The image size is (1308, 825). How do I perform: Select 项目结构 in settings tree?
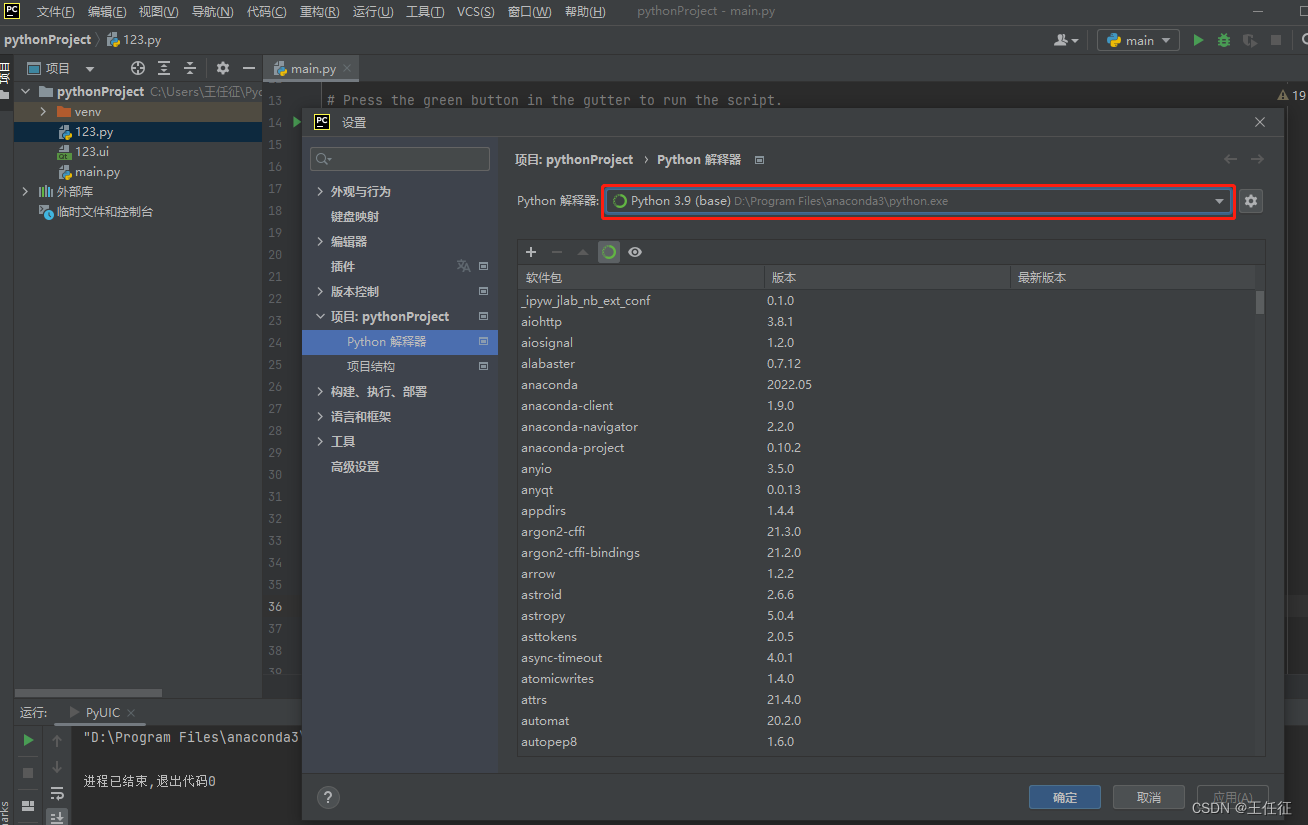(x=371, y=366)
